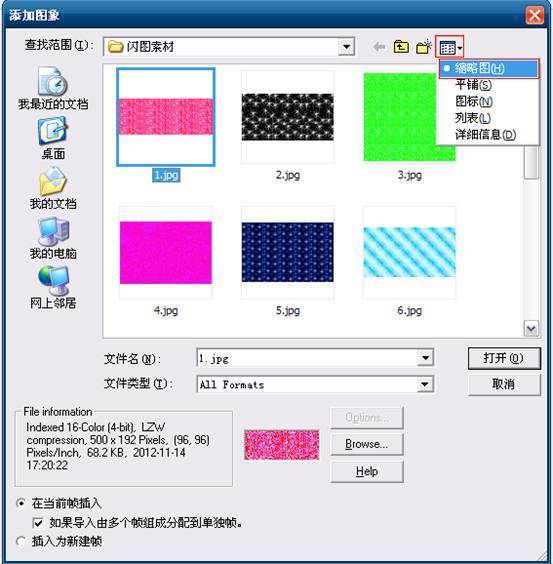553x564 pixels.
Task: Open the 我的文档 folder shortcut
Action: [x=53, y=188]
